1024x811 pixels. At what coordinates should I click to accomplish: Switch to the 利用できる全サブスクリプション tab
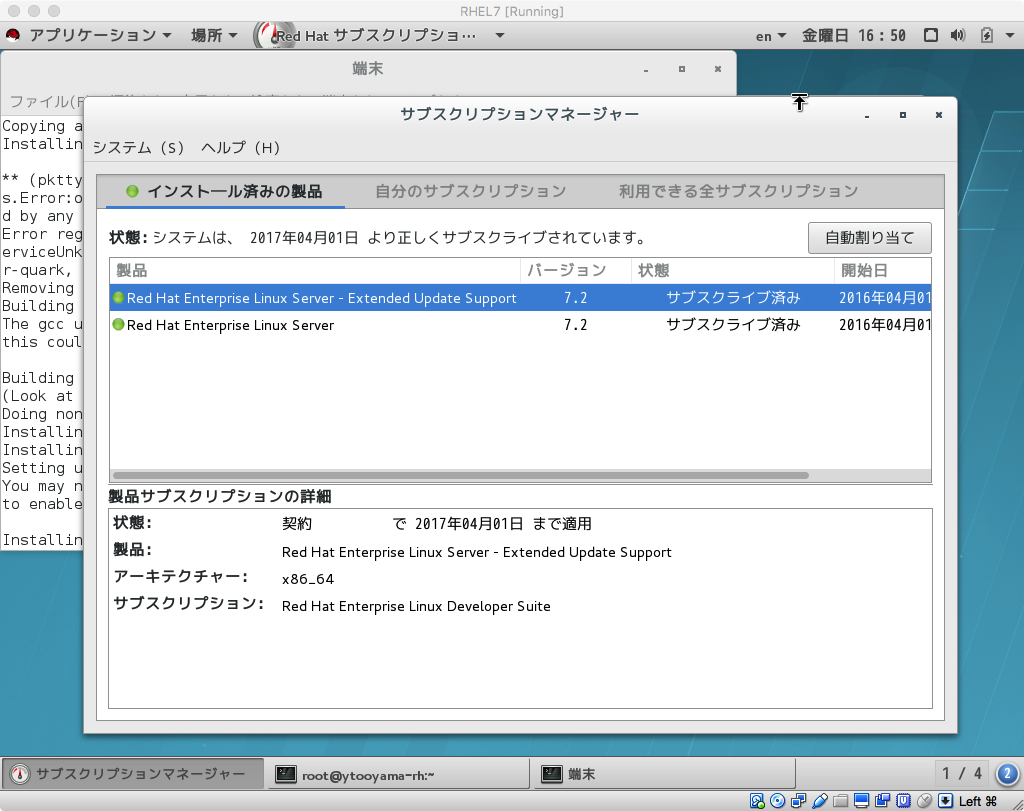click(738, 191)
